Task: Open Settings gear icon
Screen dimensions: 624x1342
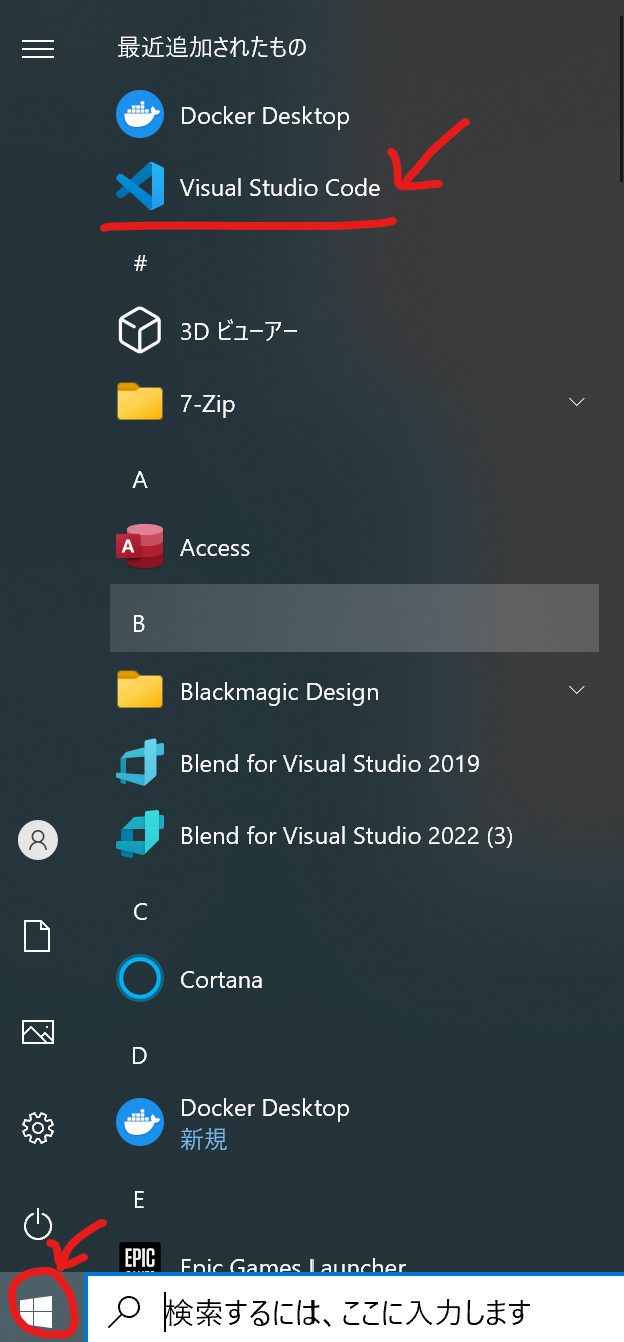Action: [x=38, y=1128]
